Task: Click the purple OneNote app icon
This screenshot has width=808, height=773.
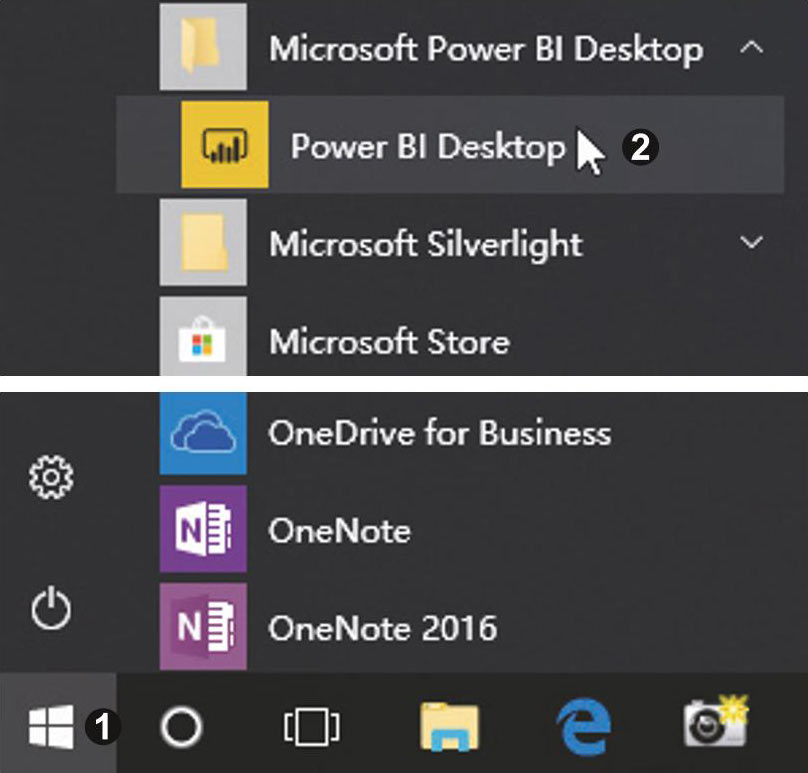Action: [203, 529]
